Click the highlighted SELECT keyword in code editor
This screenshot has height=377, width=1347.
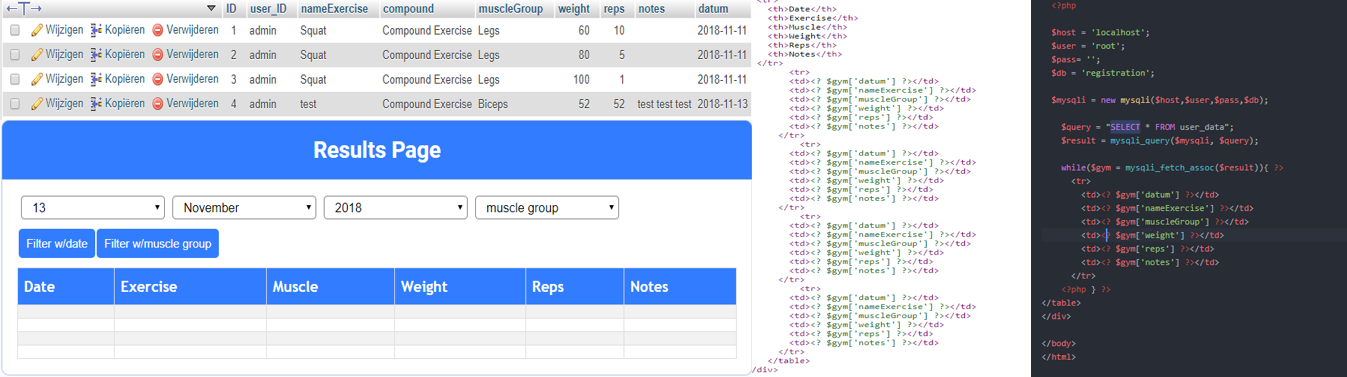coord(1124,127)
